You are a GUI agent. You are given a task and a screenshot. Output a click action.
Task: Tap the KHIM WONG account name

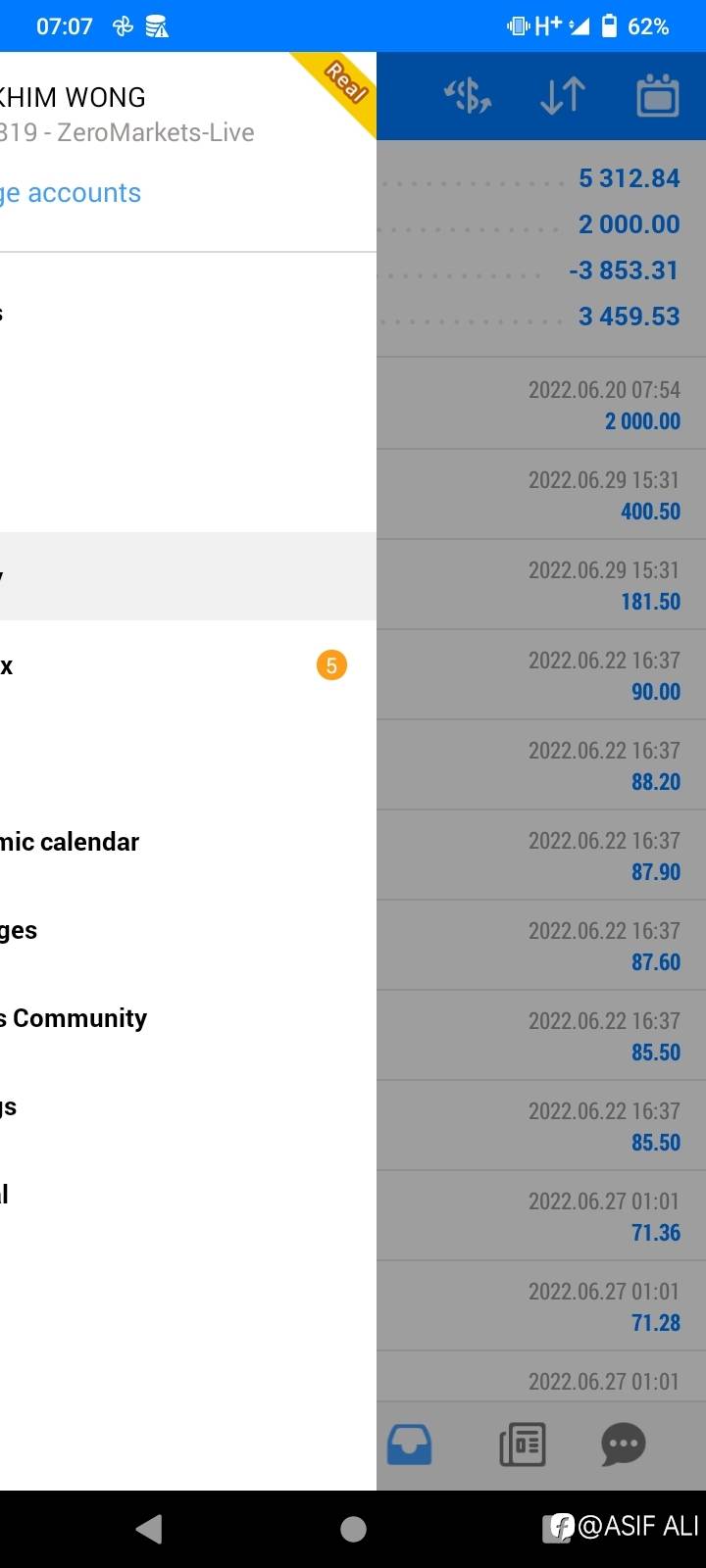click(x=74, y=98)
